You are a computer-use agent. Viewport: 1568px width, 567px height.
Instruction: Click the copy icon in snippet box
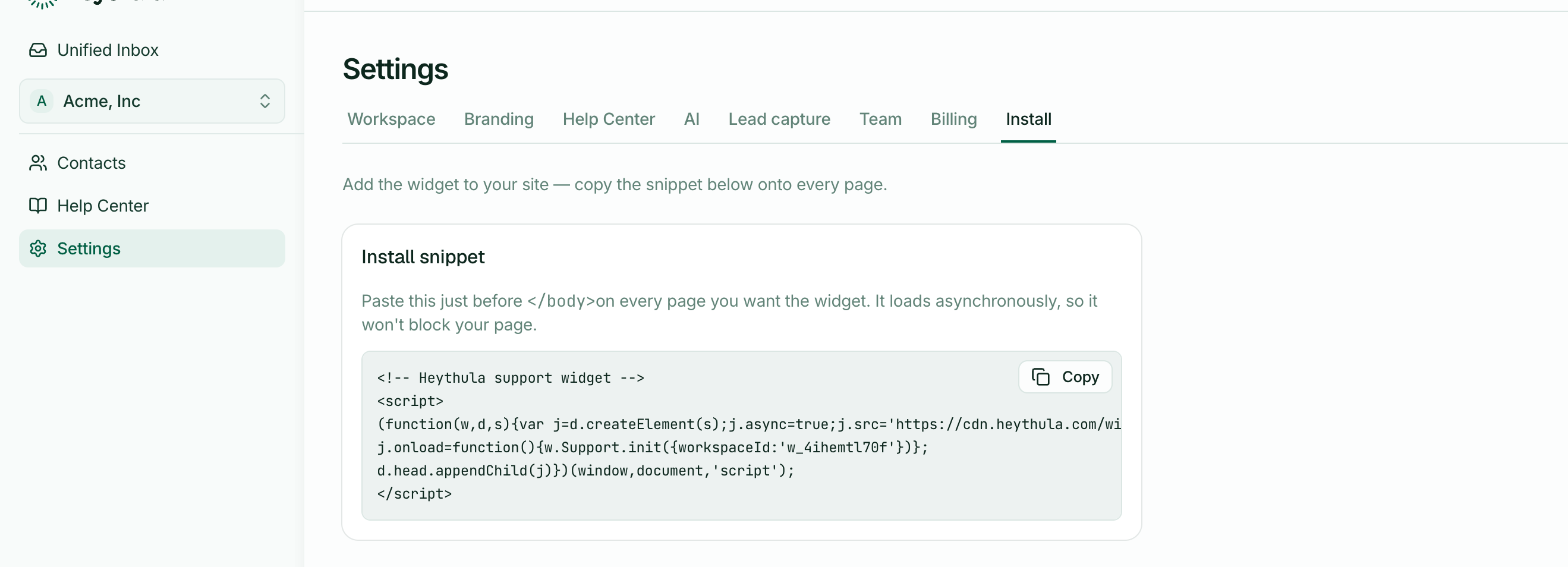point(1041,377)
